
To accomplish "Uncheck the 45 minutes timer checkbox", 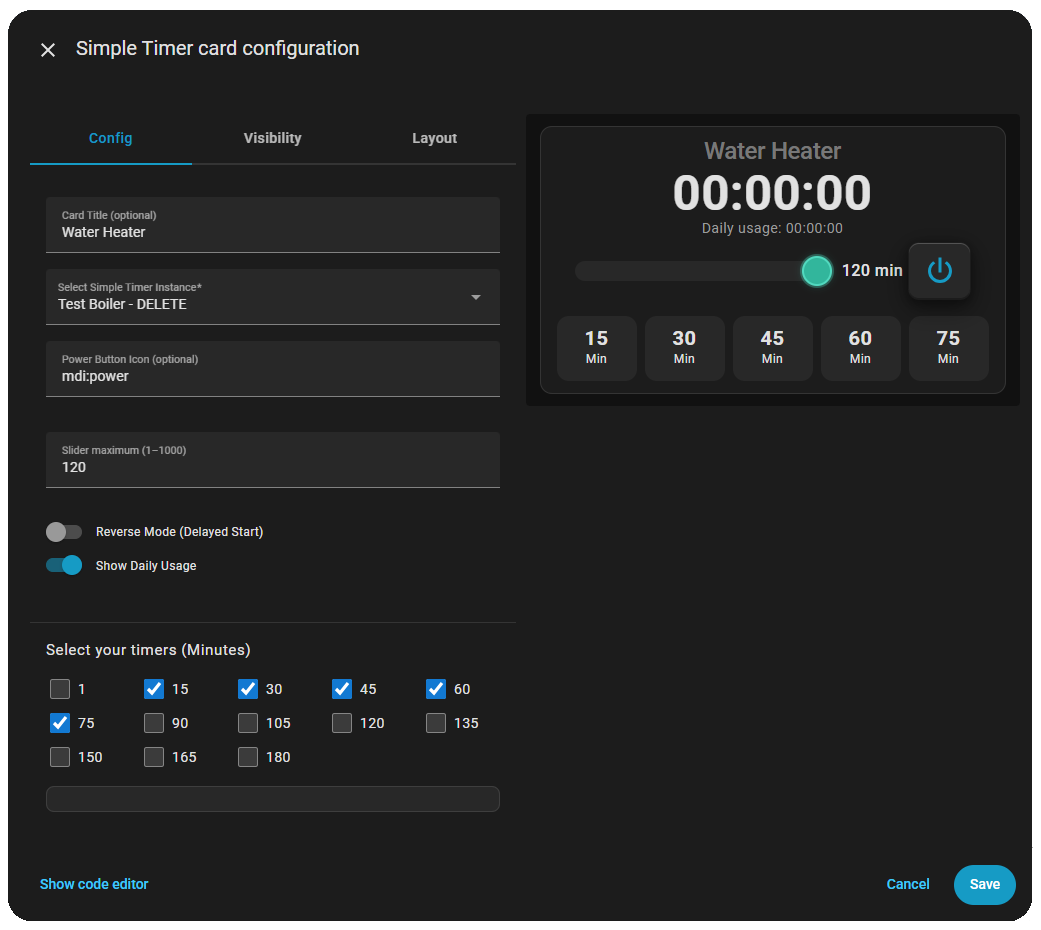I will (x=342, y=689).
